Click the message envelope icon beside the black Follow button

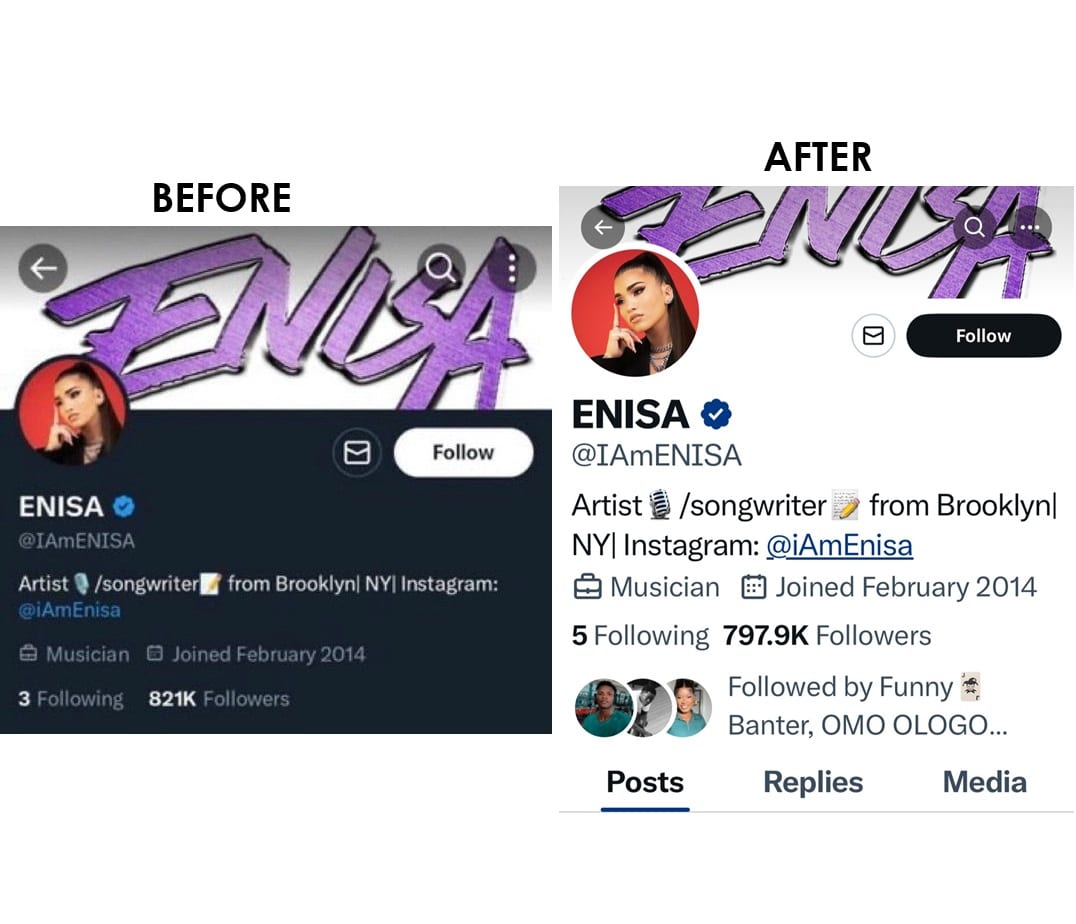873,336
